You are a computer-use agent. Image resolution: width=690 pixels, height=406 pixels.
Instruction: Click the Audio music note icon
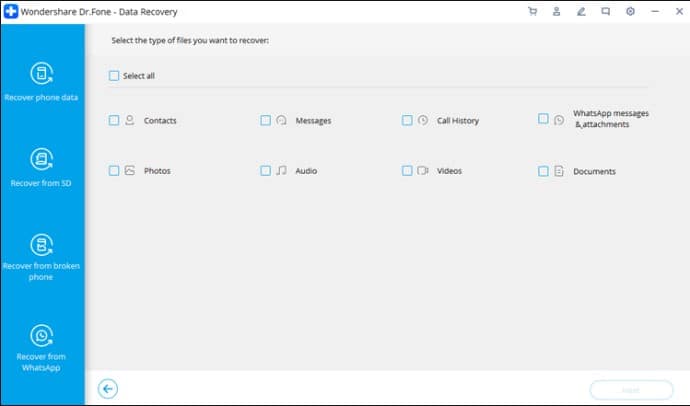281,170
